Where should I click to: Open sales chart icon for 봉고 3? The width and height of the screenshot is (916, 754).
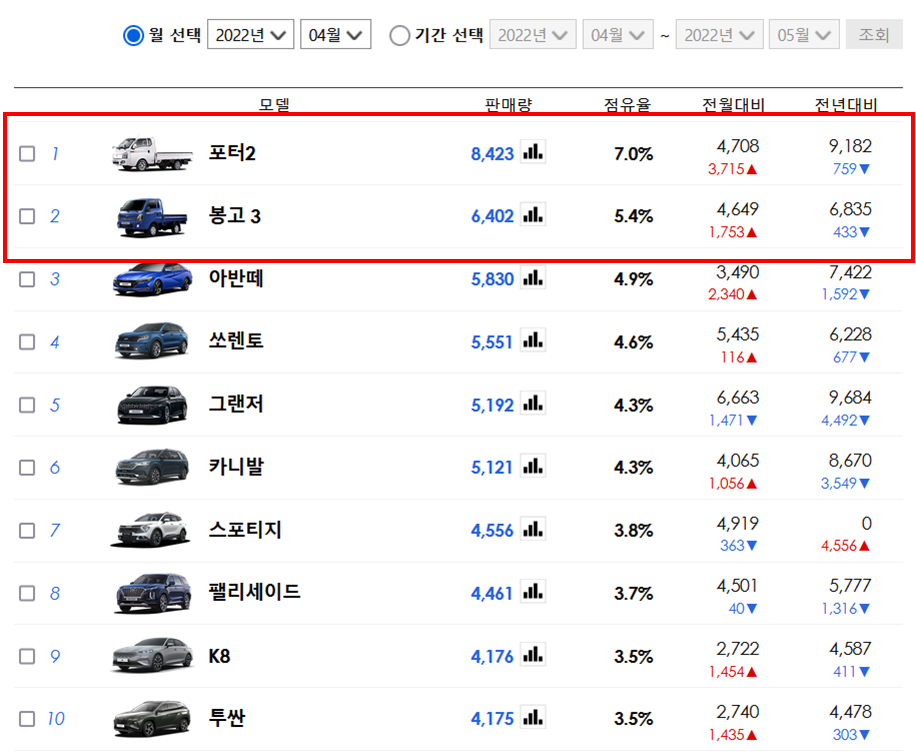click(533, 215)
